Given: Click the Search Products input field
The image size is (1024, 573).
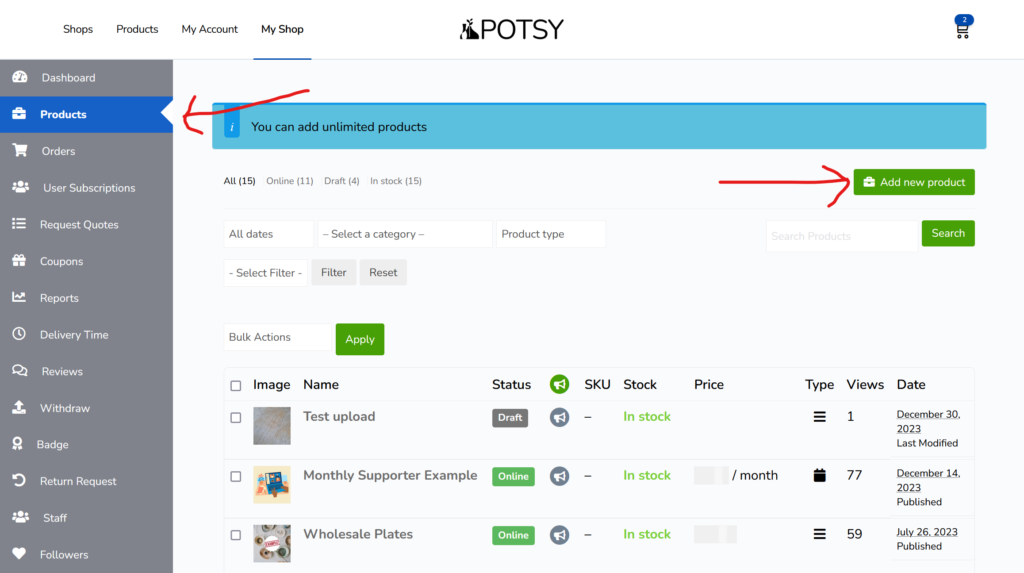Looking at the screenshot, I should pos(842,236).
